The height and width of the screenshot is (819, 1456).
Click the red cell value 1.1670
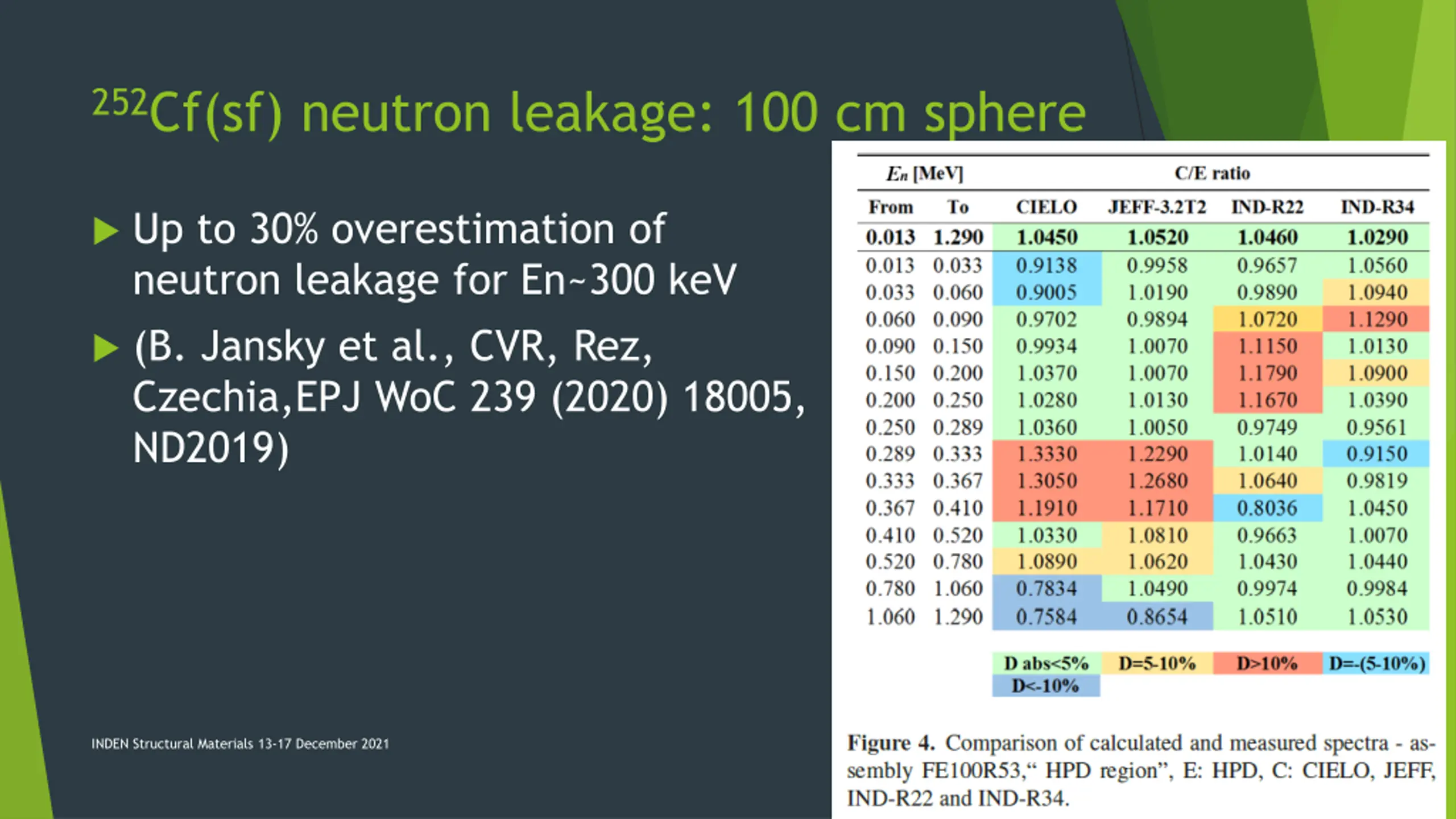click(1268, 400)
